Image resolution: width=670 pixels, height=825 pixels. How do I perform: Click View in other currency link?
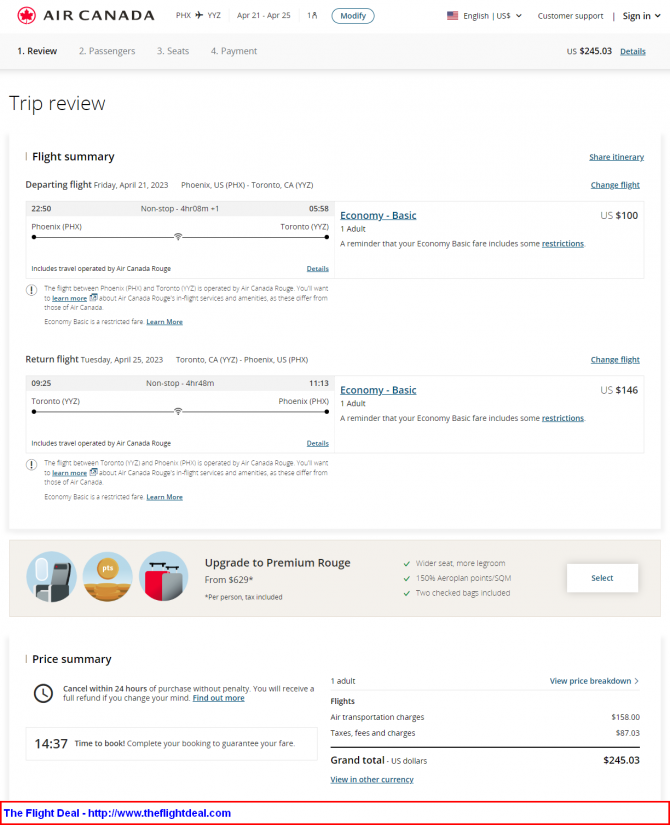click(372, 779)
